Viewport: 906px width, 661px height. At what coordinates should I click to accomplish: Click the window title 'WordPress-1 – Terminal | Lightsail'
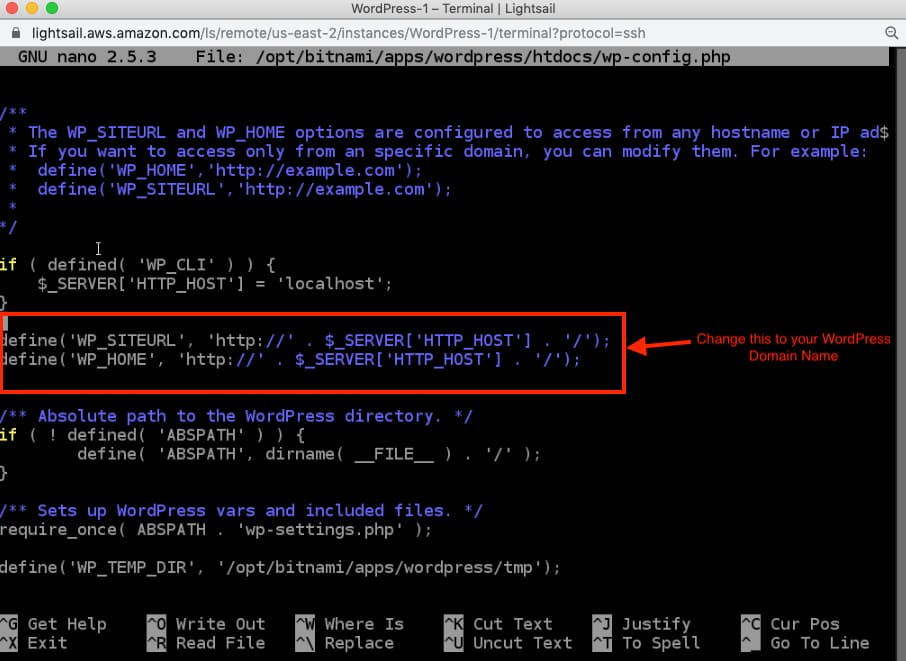pos(453,9)
